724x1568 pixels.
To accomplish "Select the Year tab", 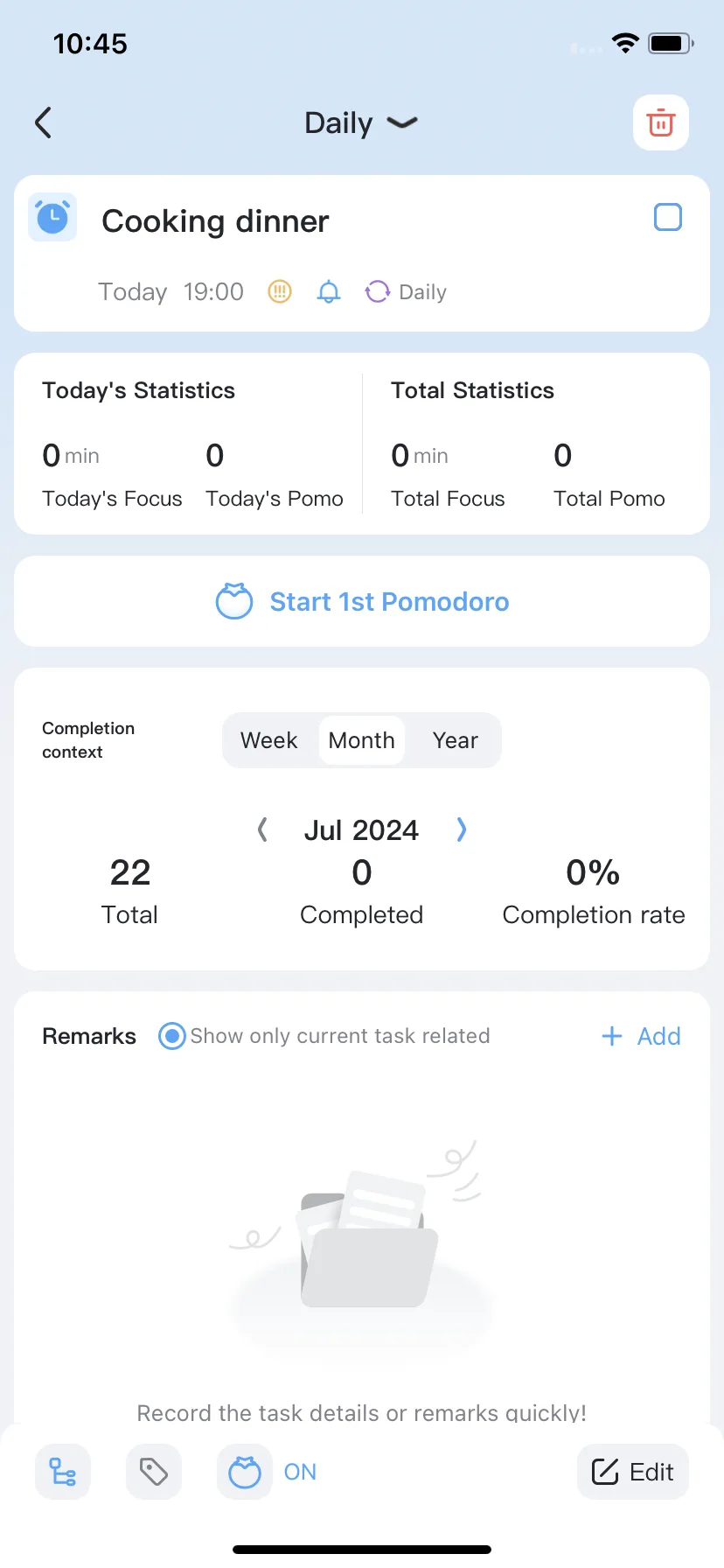I will point(455,740).
